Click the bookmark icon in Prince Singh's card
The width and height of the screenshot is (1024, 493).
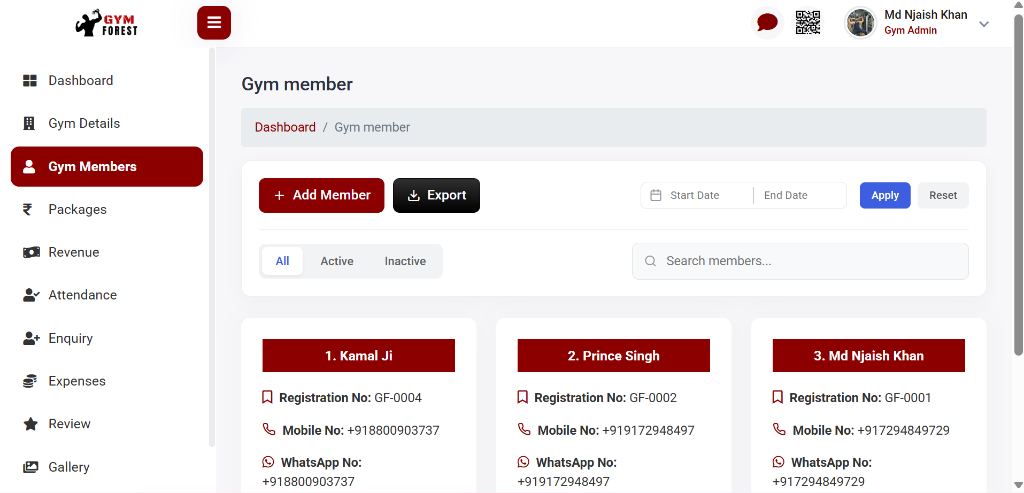tap(522, 397)
